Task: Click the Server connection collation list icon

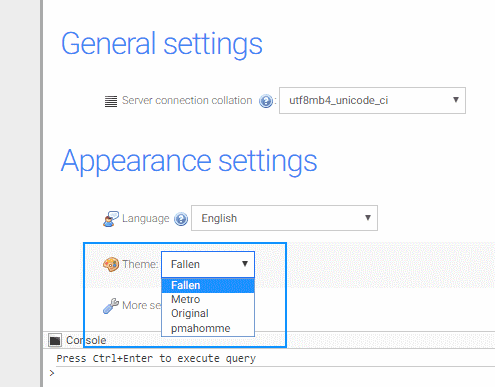Action: tap(111, 101)
